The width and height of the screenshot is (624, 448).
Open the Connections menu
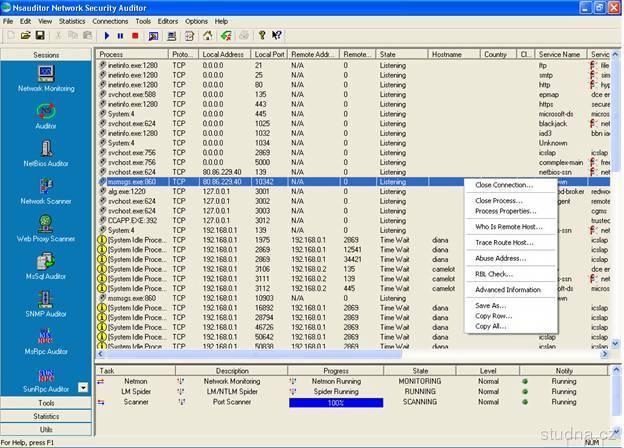[x=110, y=20]
